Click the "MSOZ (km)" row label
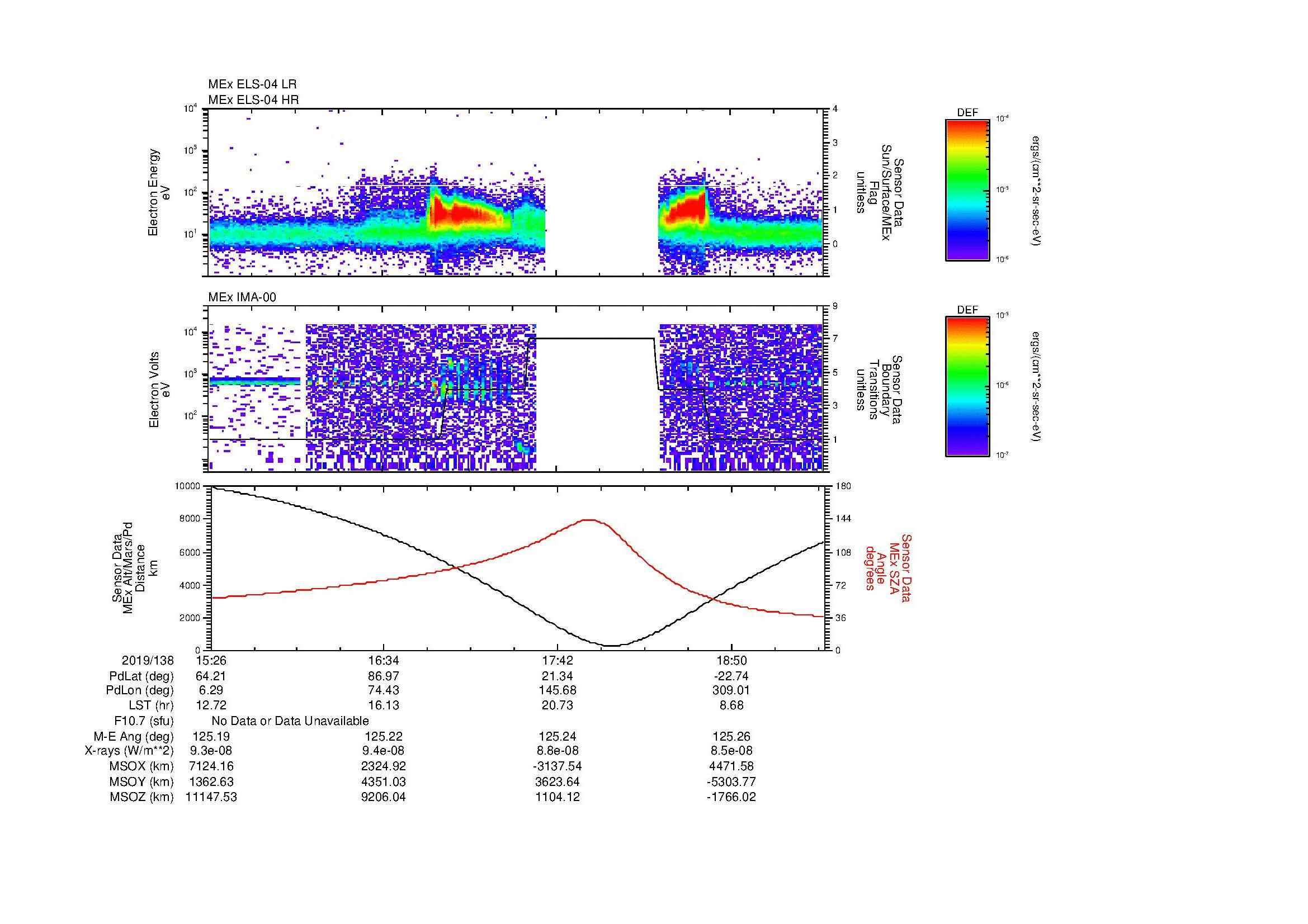The height and width of the screenshot is (924, 1308). pos(142,797)
